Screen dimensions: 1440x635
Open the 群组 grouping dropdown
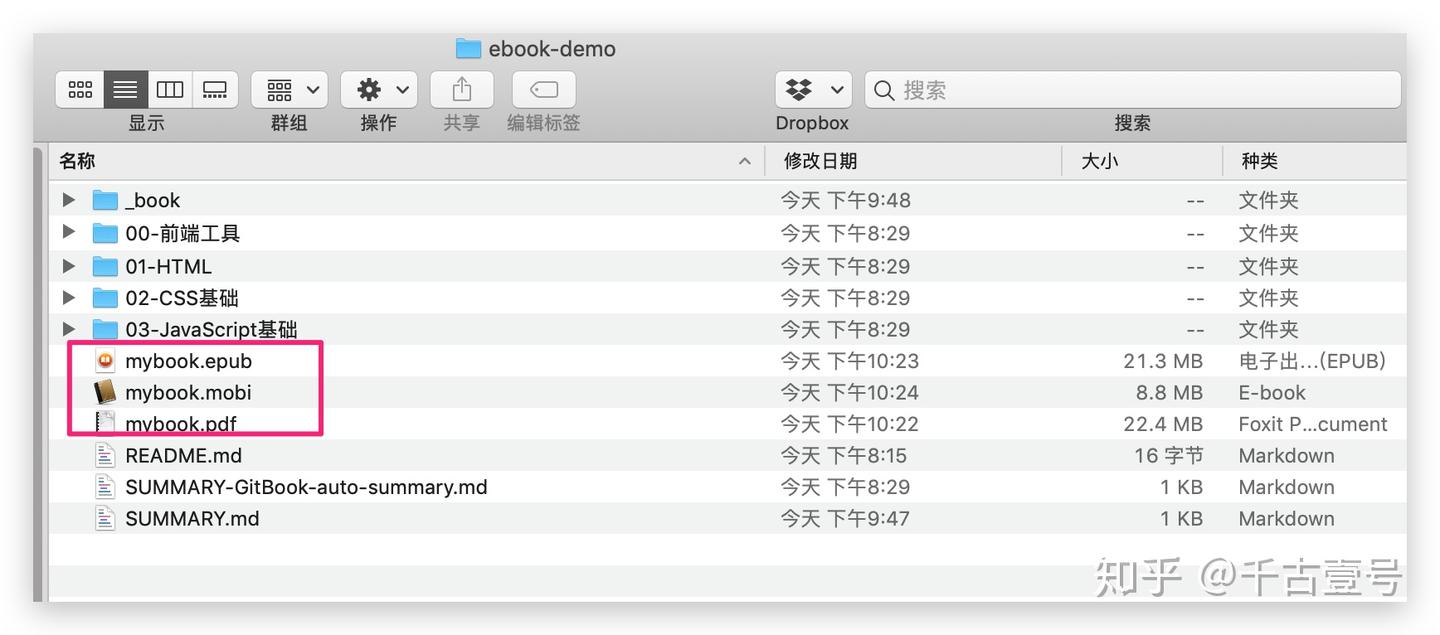[x=288, y=88]
